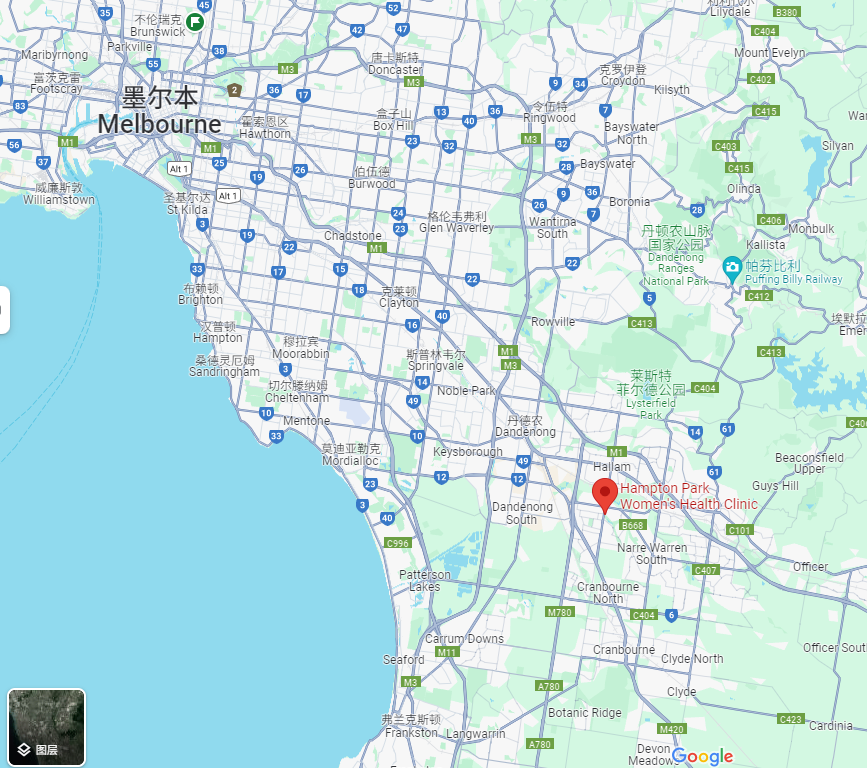This screenshot has width=867, height=768.
Task: Click the C406 shield near Monbulk
Action: coord(770,220)
